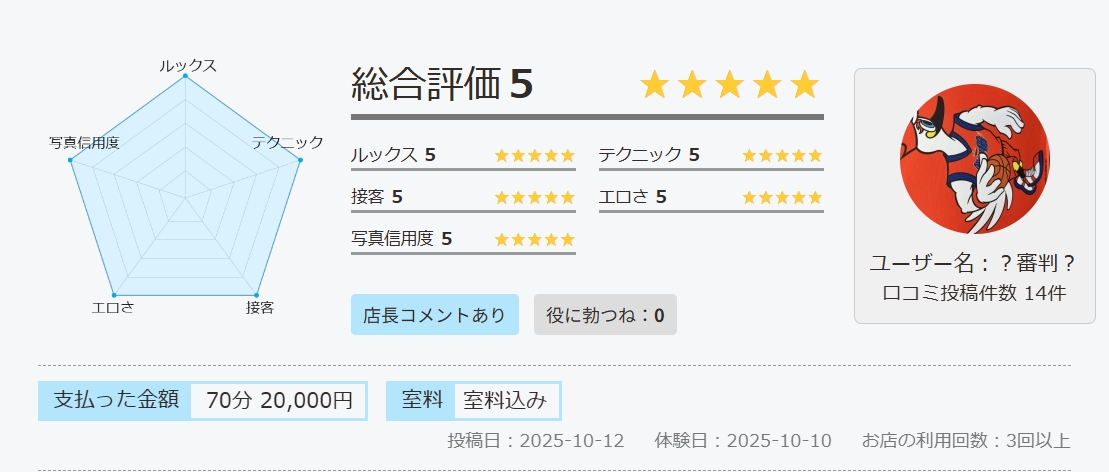The image size is (1109, 472).
Task: Click the エロさ rating stars
Action: point(781,197)
